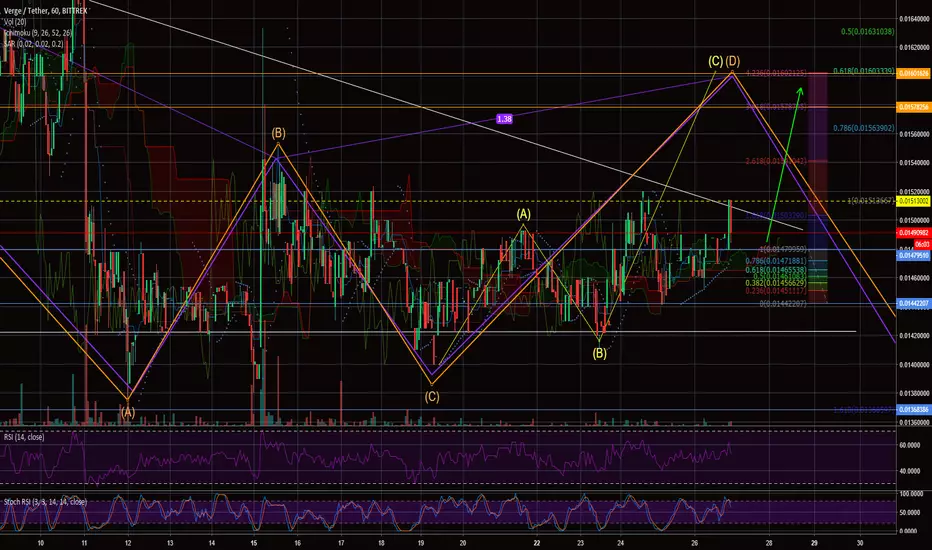Click date 26 on the time axis

[x=694, y=543]
